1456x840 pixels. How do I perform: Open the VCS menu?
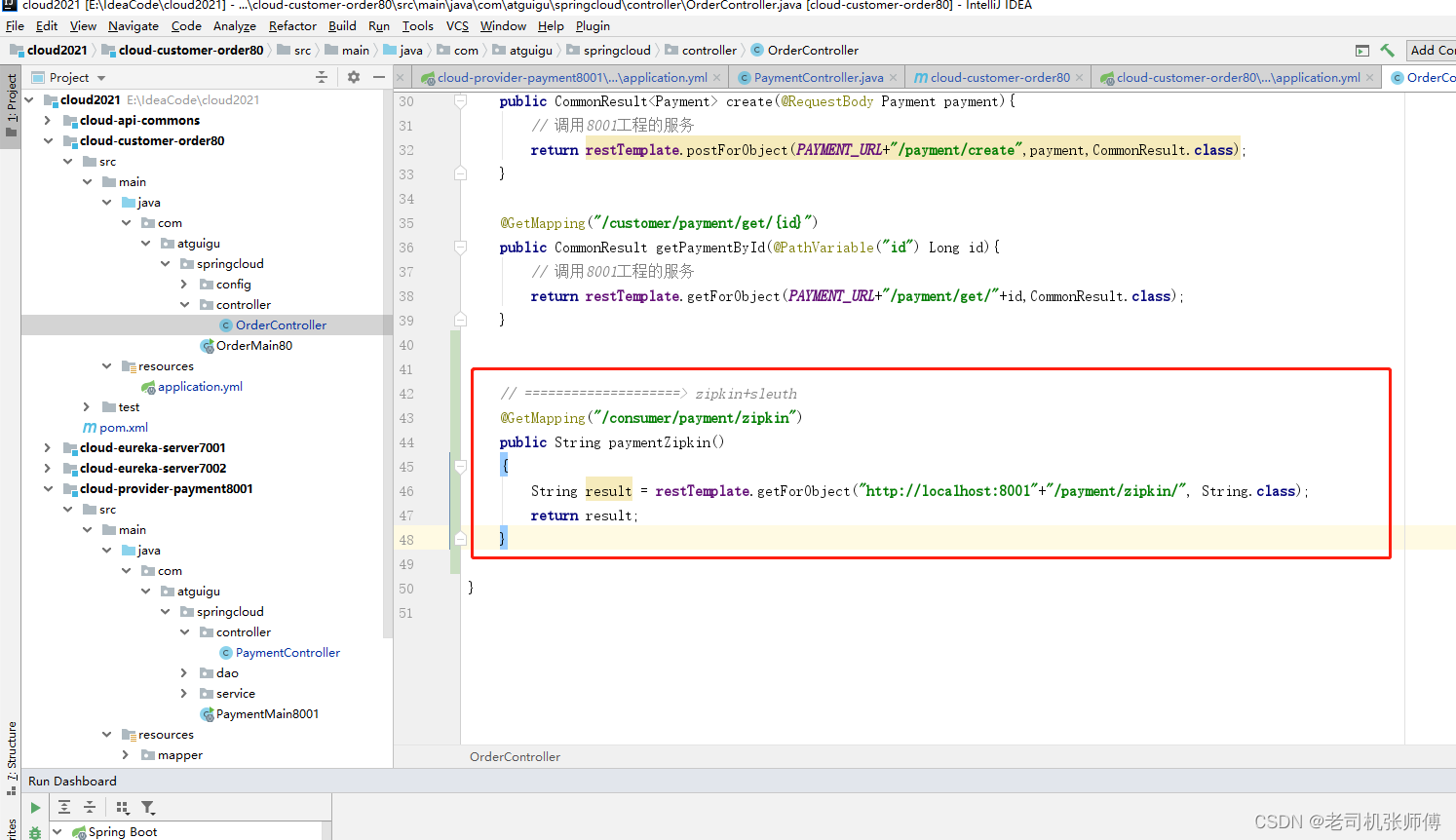click(457, 26)
